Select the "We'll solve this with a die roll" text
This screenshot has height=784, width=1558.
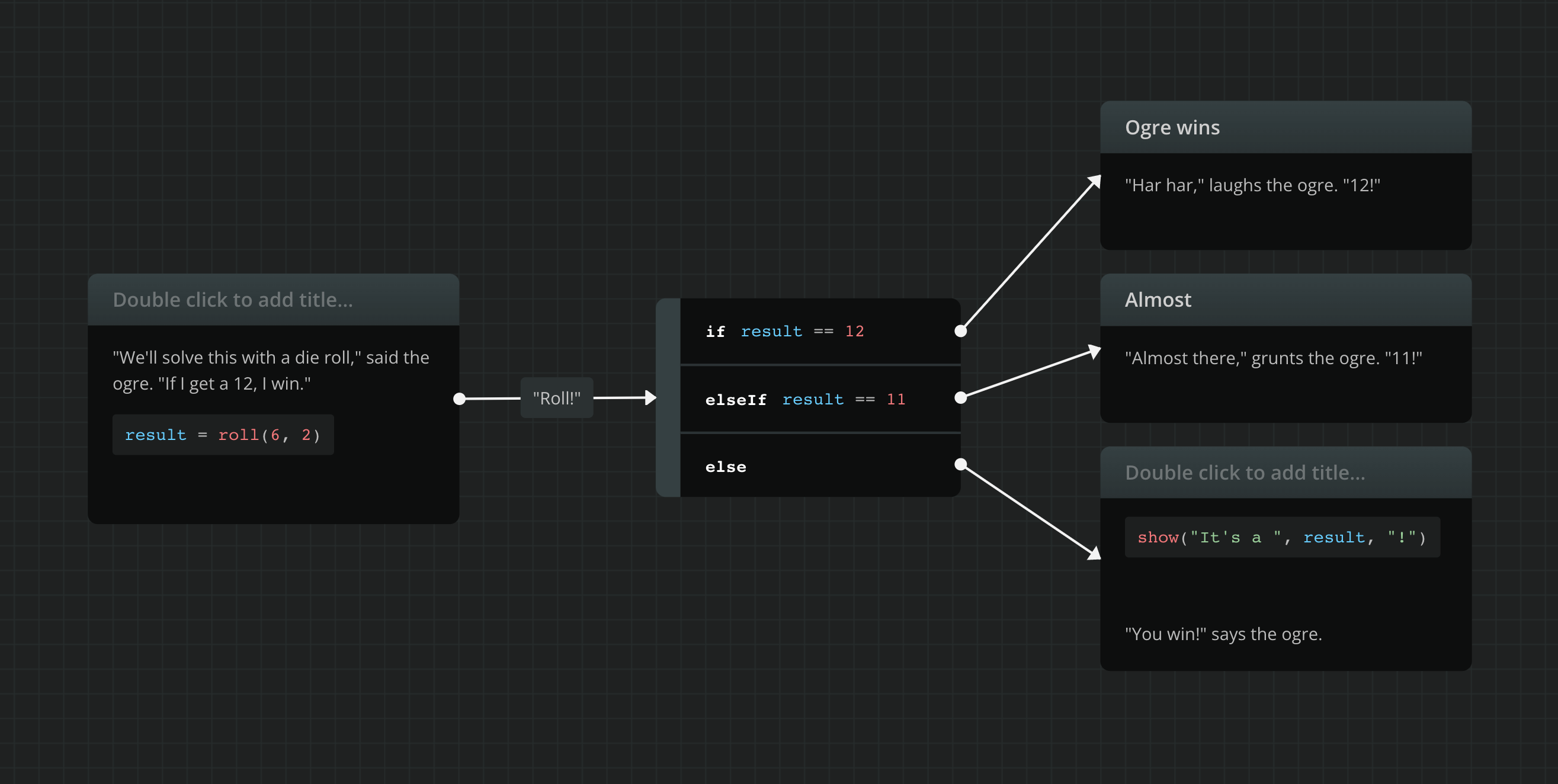[x=271, y=371]
